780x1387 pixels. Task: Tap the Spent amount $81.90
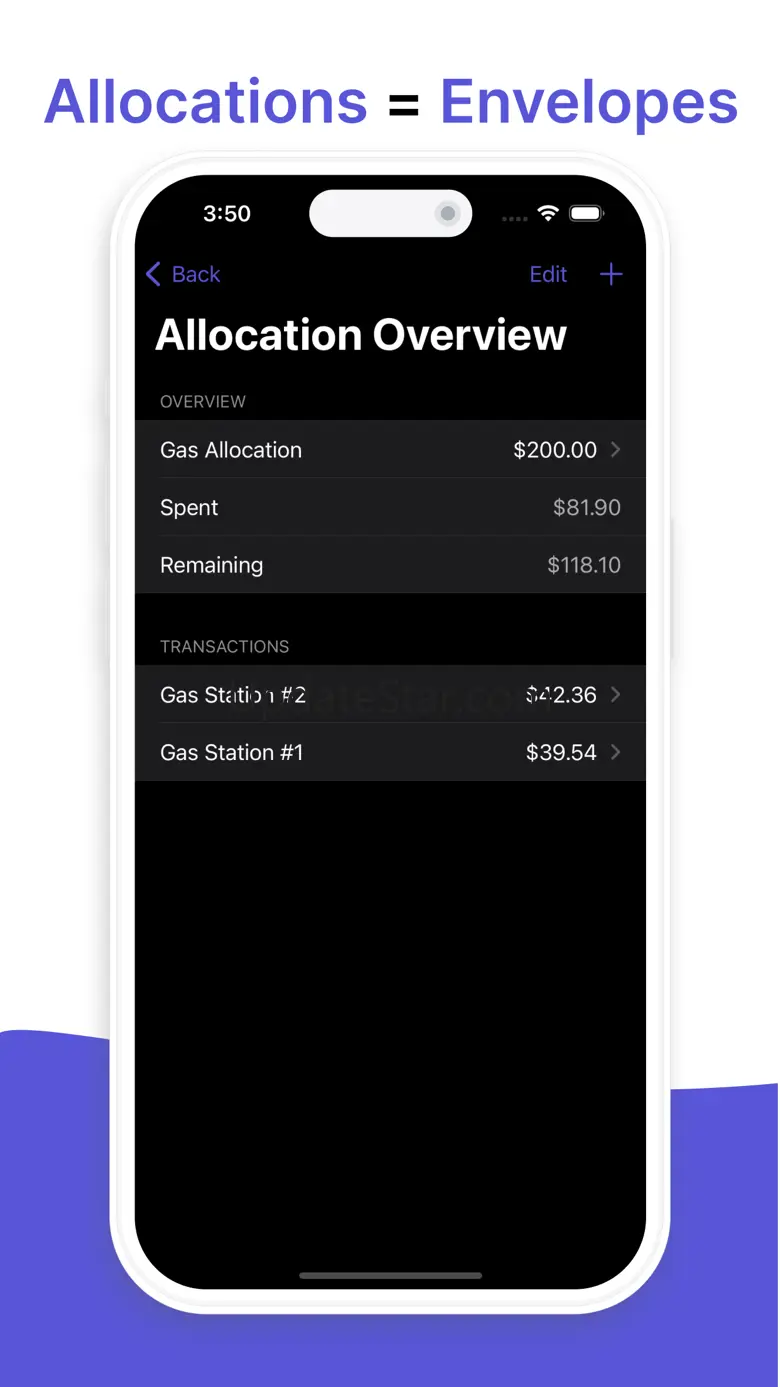(587, 508)
